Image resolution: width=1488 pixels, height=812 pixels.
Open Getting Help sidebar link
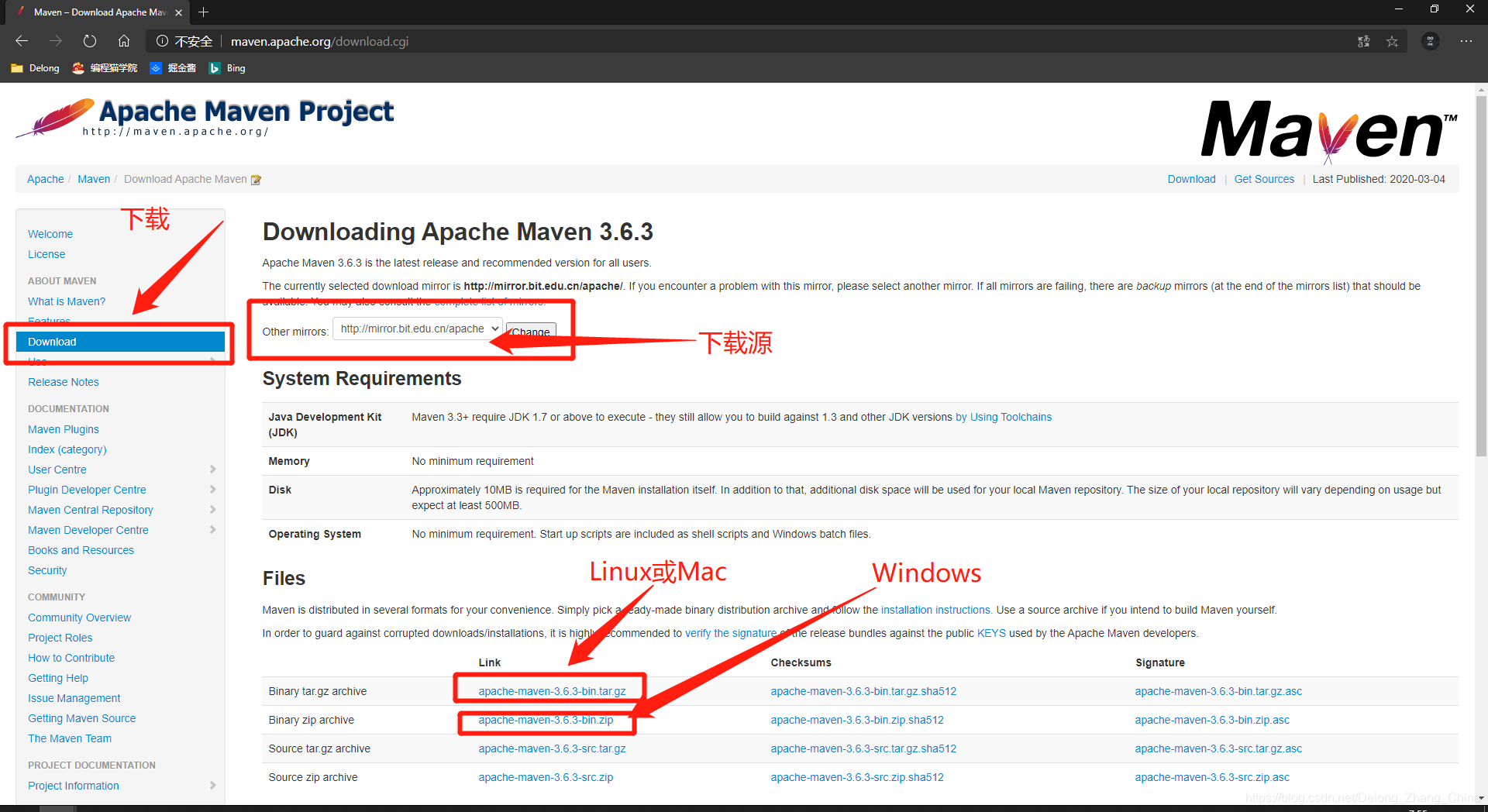(58, 678)
